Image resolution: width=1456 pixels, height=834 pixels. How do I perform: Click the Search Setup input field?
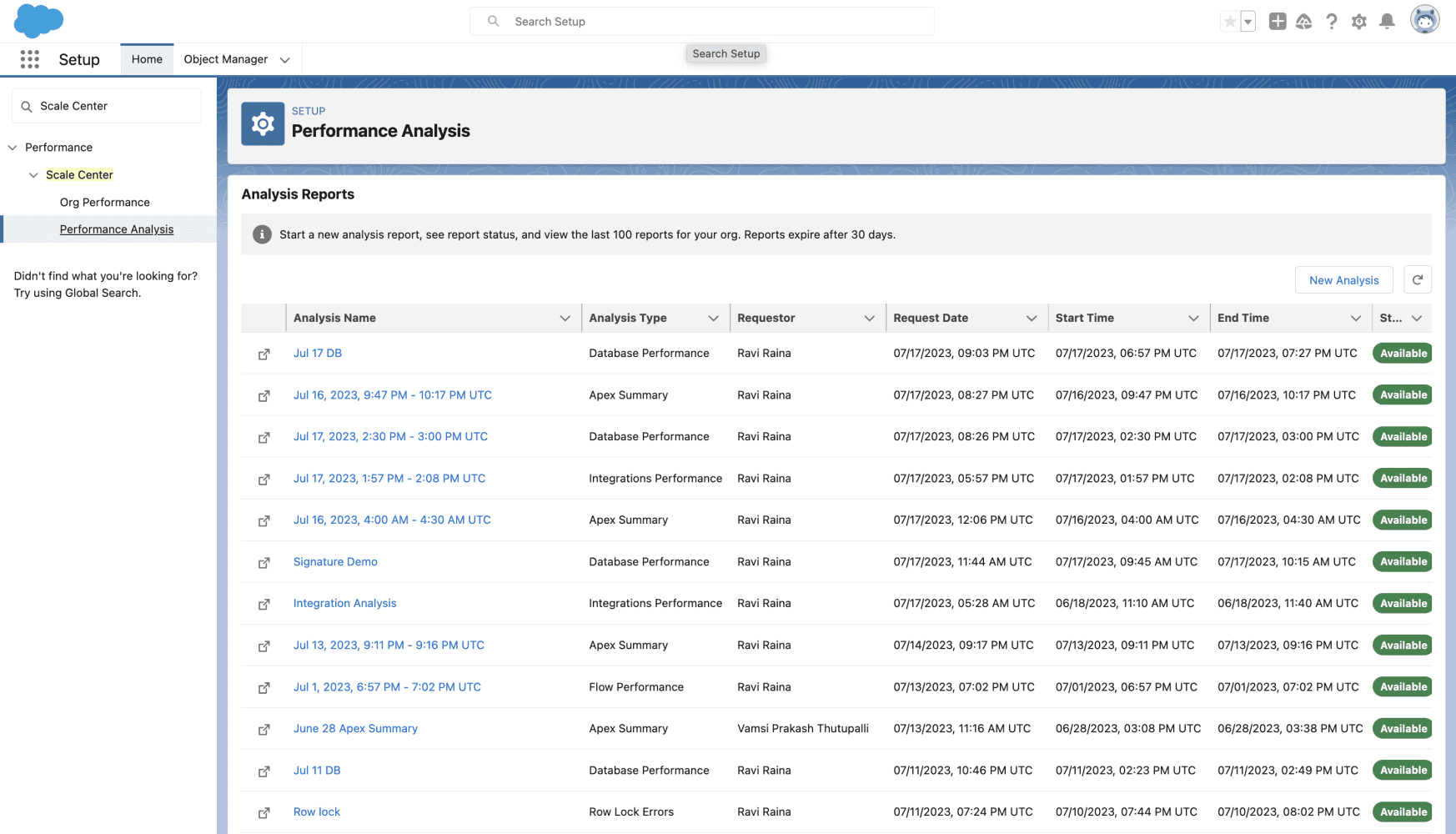pyautogui.click(x=702, y=22)
